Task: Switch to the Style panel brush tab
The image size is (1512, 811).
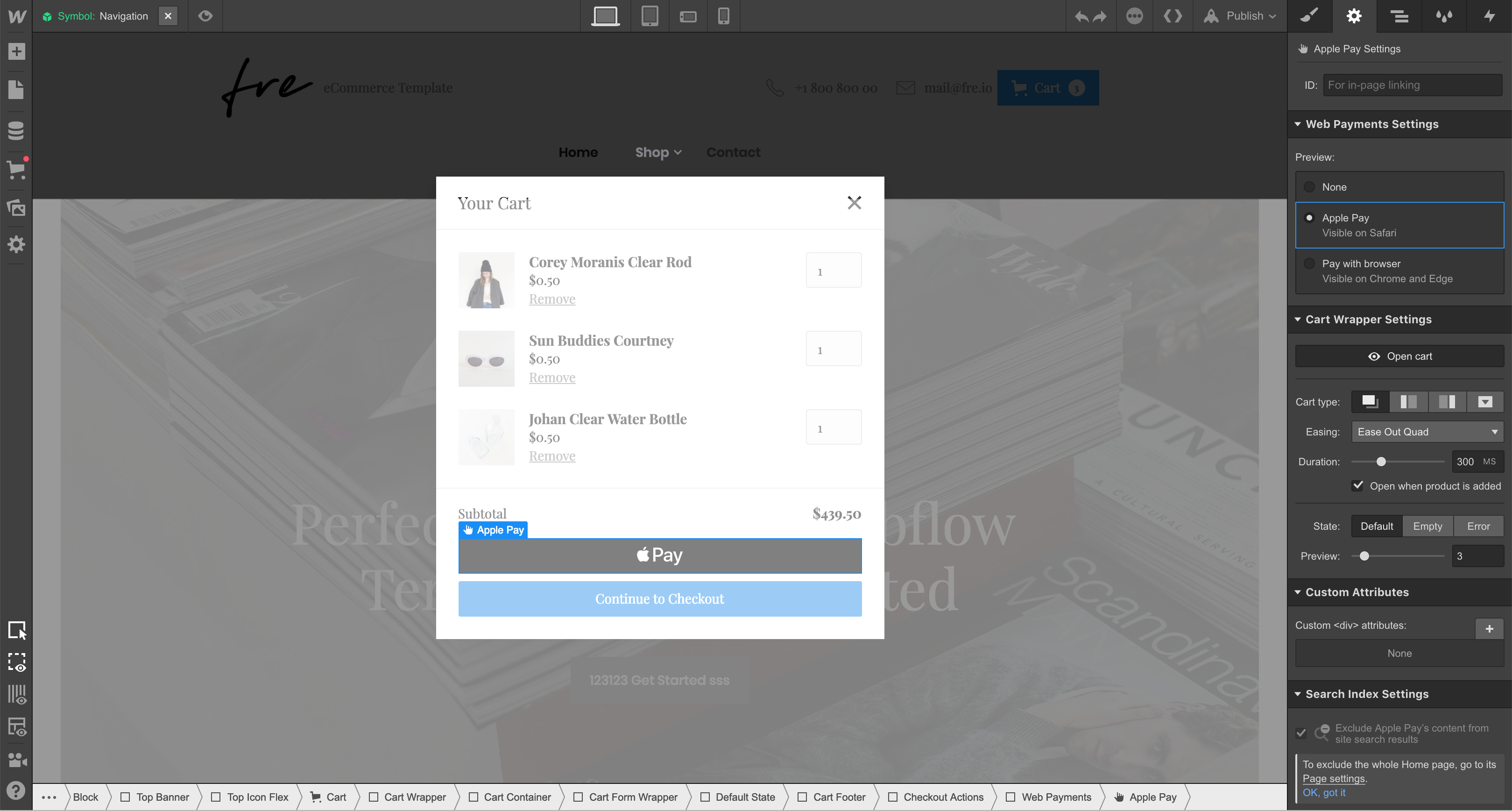Action: pyautogui.click(x=1309, y=16)
